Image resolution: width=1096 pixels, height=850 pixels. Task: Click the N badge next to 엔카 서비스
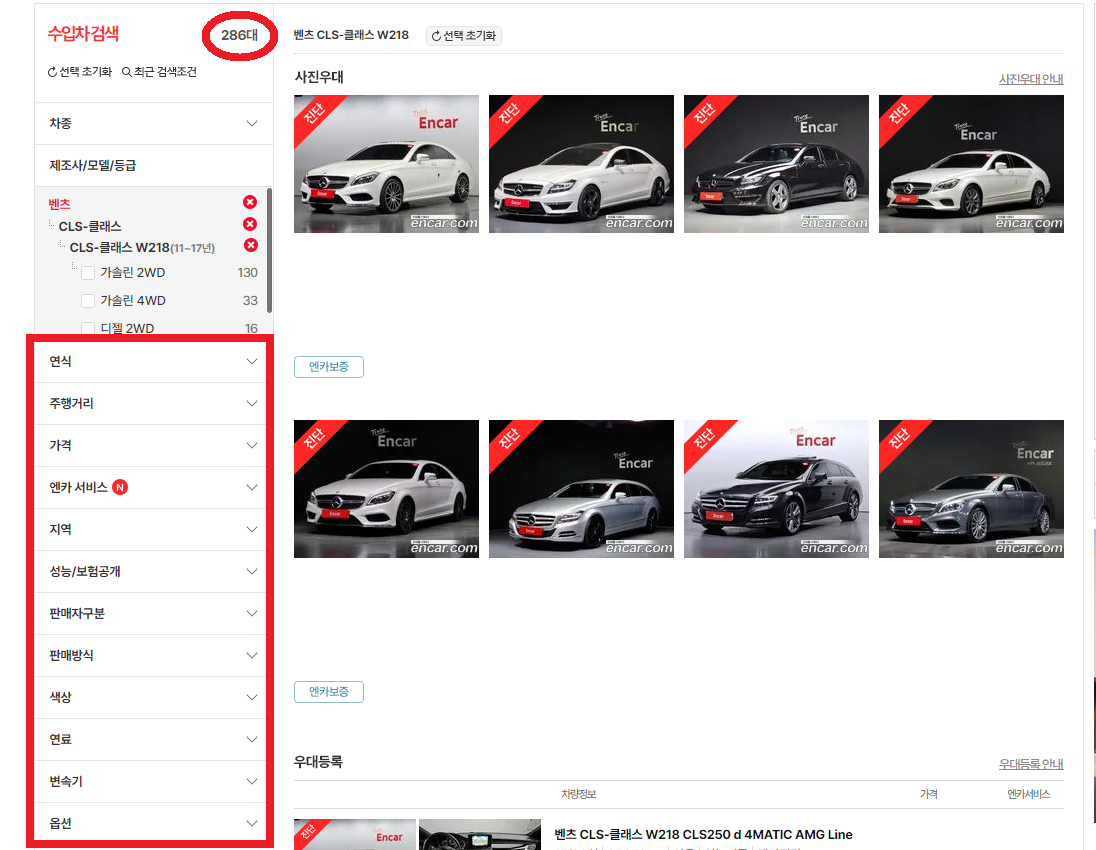pyautogui.click(x=120, y=487)
